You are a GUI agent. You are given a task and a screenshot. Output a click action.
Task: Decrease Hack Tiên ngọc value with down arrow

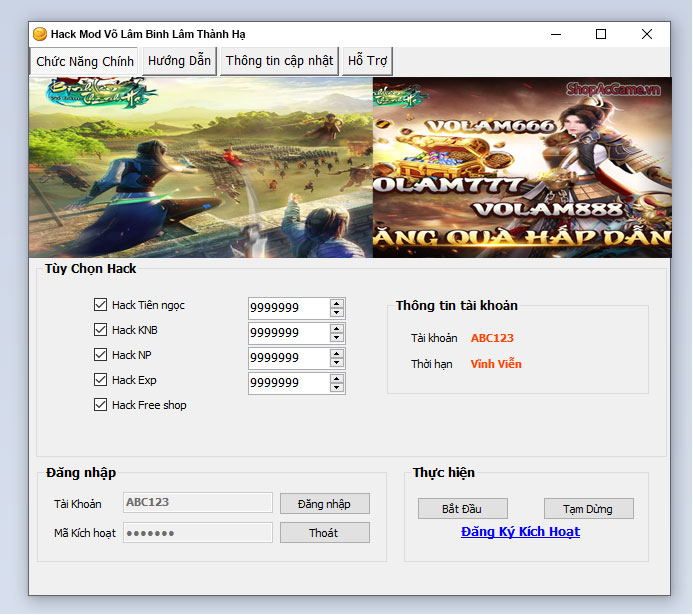pos(337,314)
